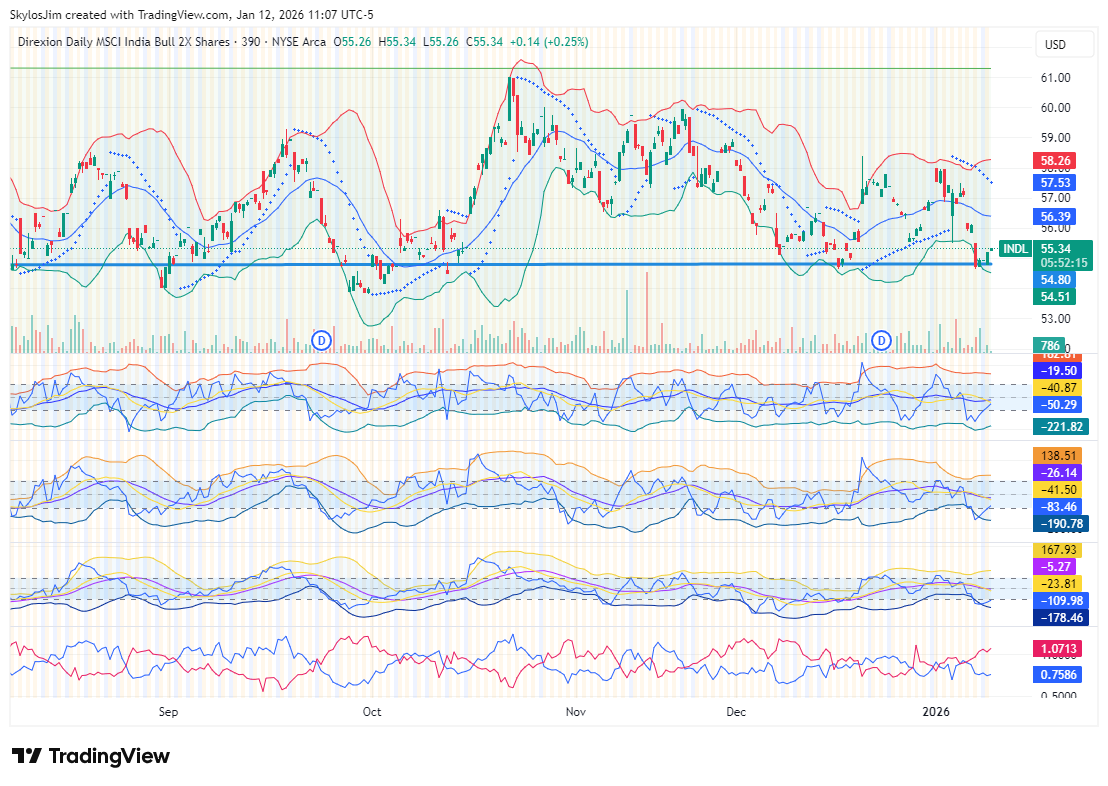Select the red 58.26 upper band label
Image resolution: width=1108 pixels, height=786 pixels.
pyautogui.click(x=1056, y=160)
